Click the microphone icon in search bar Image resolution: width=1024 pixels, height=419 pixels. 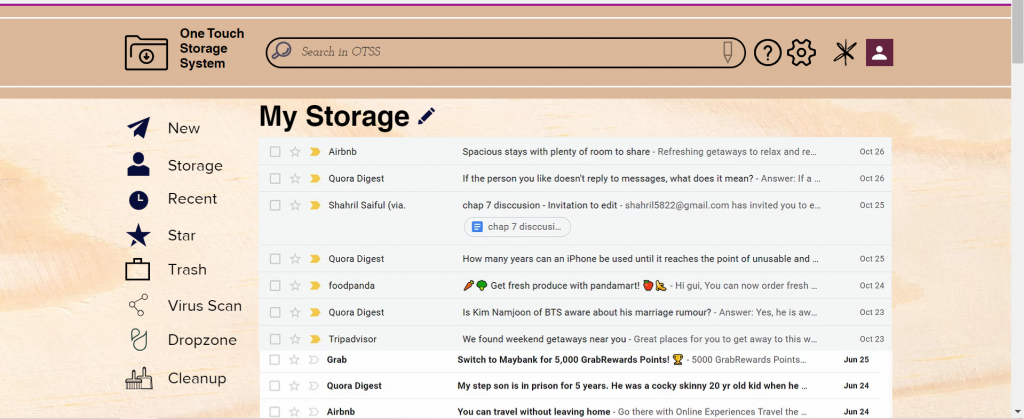tap(728, 52)
